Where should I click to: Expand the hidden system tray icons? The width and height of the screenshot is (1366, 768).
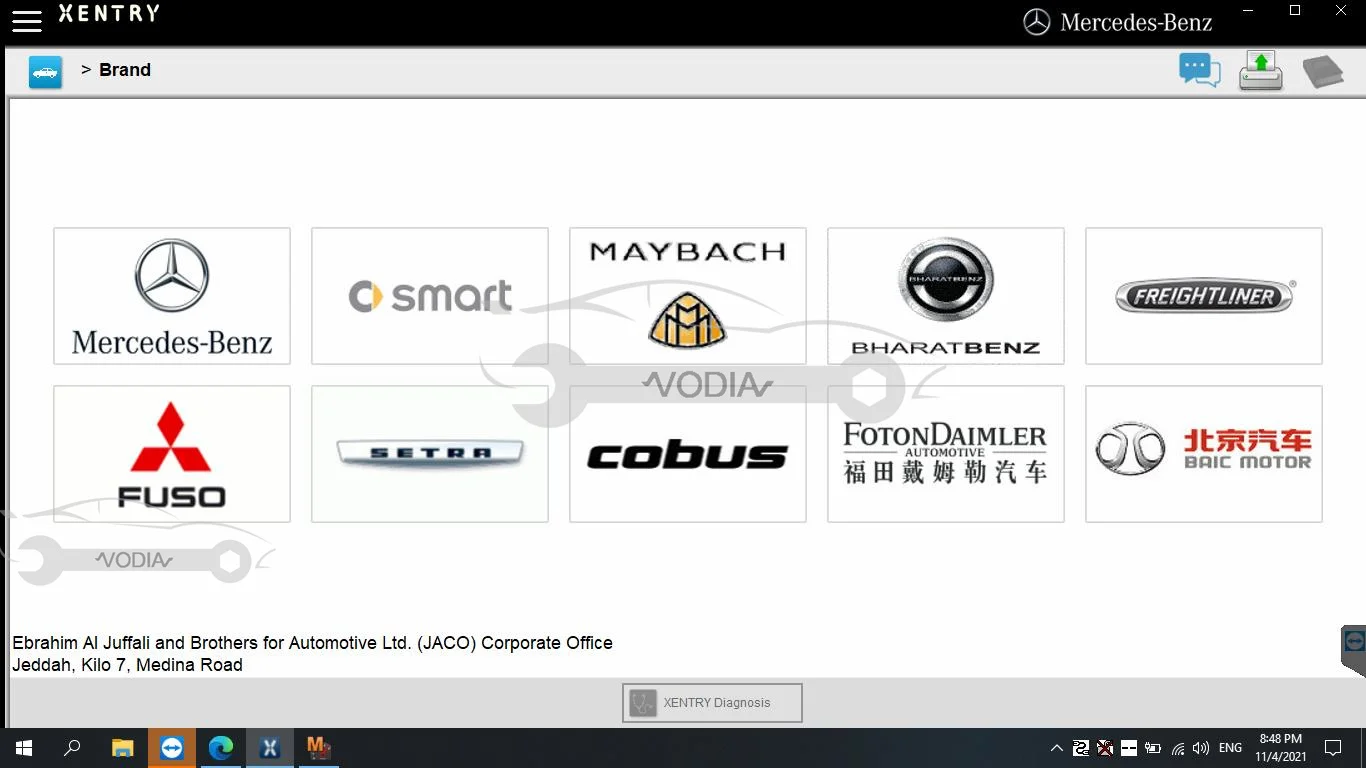tap(1056, 748)
